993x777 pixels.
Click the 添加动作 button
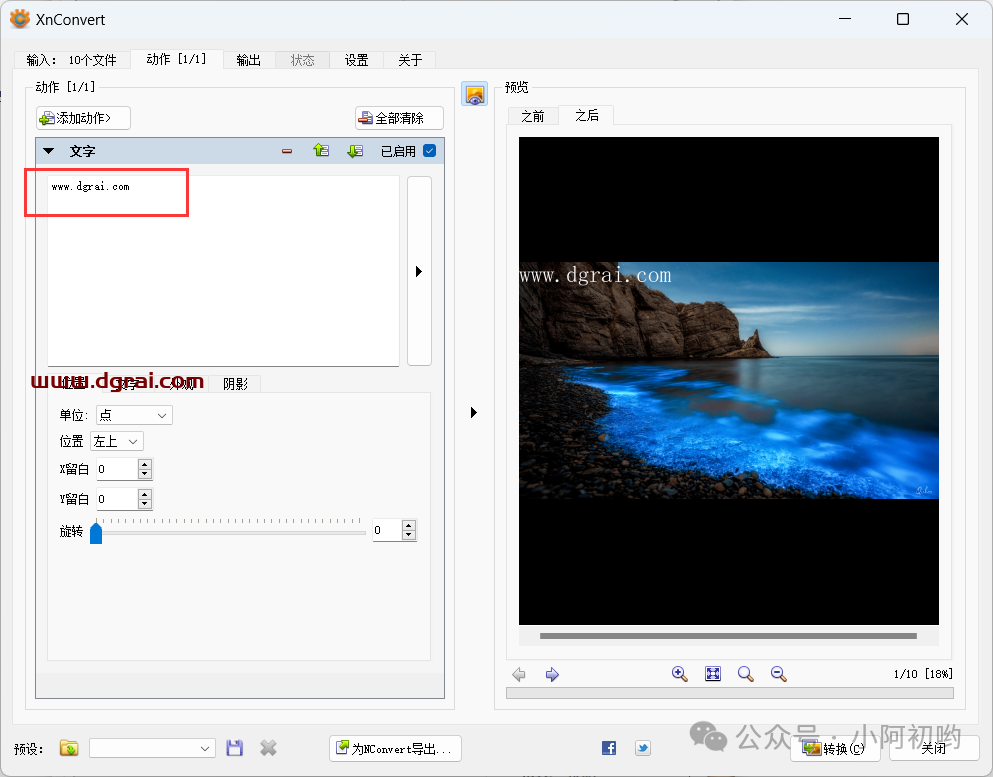tap(84, 118)
